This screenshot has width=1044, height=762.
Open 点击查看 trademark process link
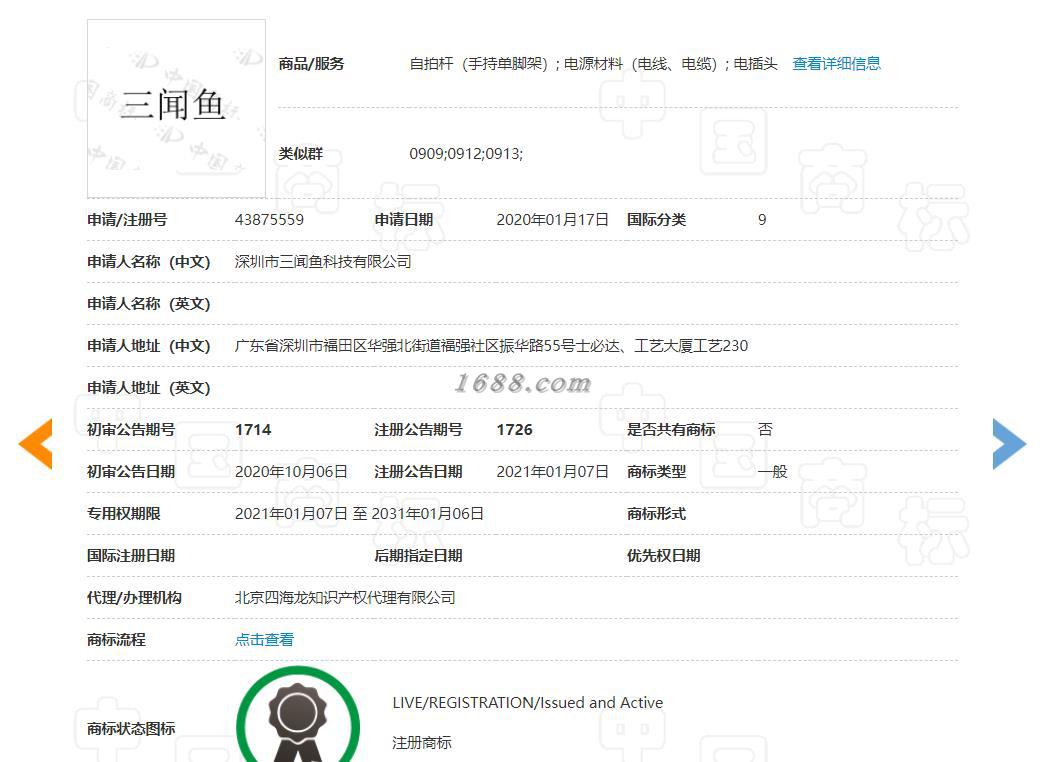(264, 639)
